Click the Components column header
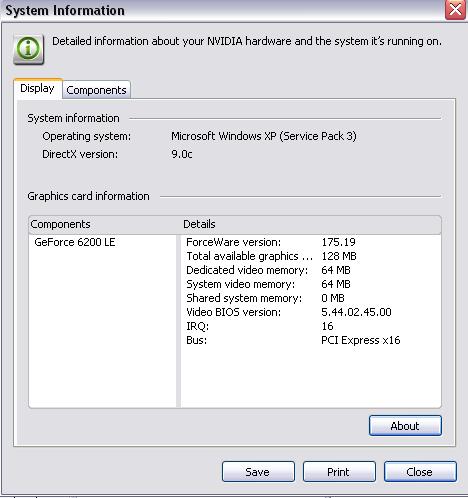The height and width of the screenshot is (498, 468). point(104,224)
